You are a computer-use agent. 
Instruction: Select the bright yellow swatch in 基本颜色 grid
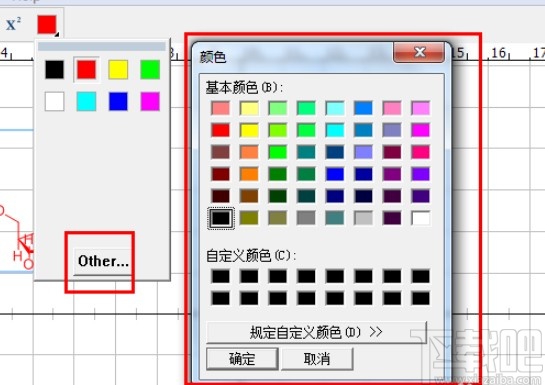249,130
